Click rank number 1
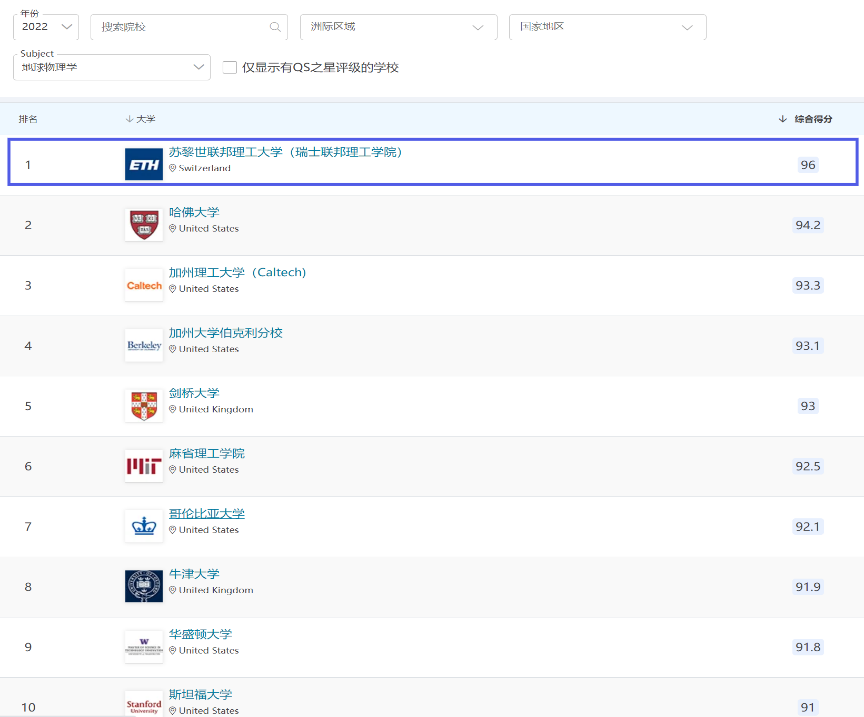The image size is (864, 717). click(x=28, y=165)
